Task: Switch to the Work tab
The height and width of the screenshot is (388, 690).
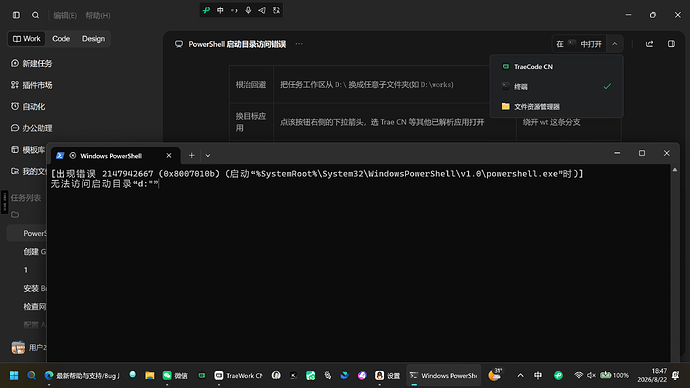Action: pos(27,39)
